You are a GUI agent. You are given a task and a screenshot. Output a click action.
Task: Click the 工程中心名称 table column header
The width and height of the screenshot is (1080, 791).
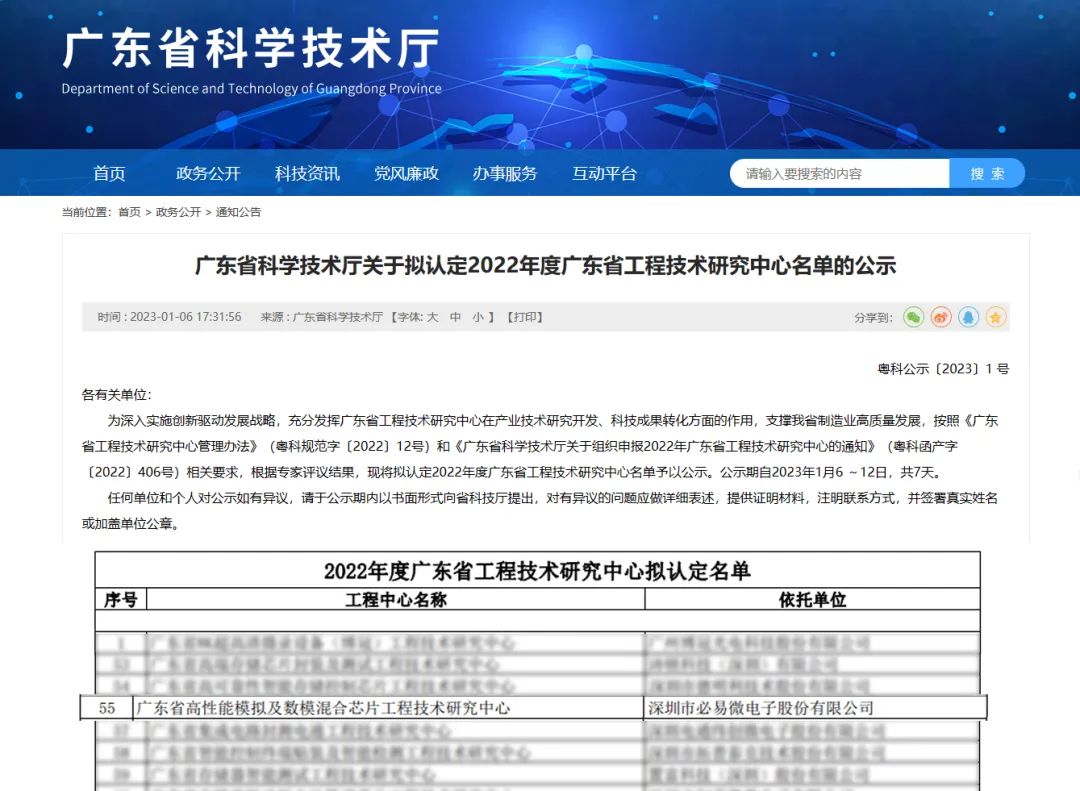(396, 599)
